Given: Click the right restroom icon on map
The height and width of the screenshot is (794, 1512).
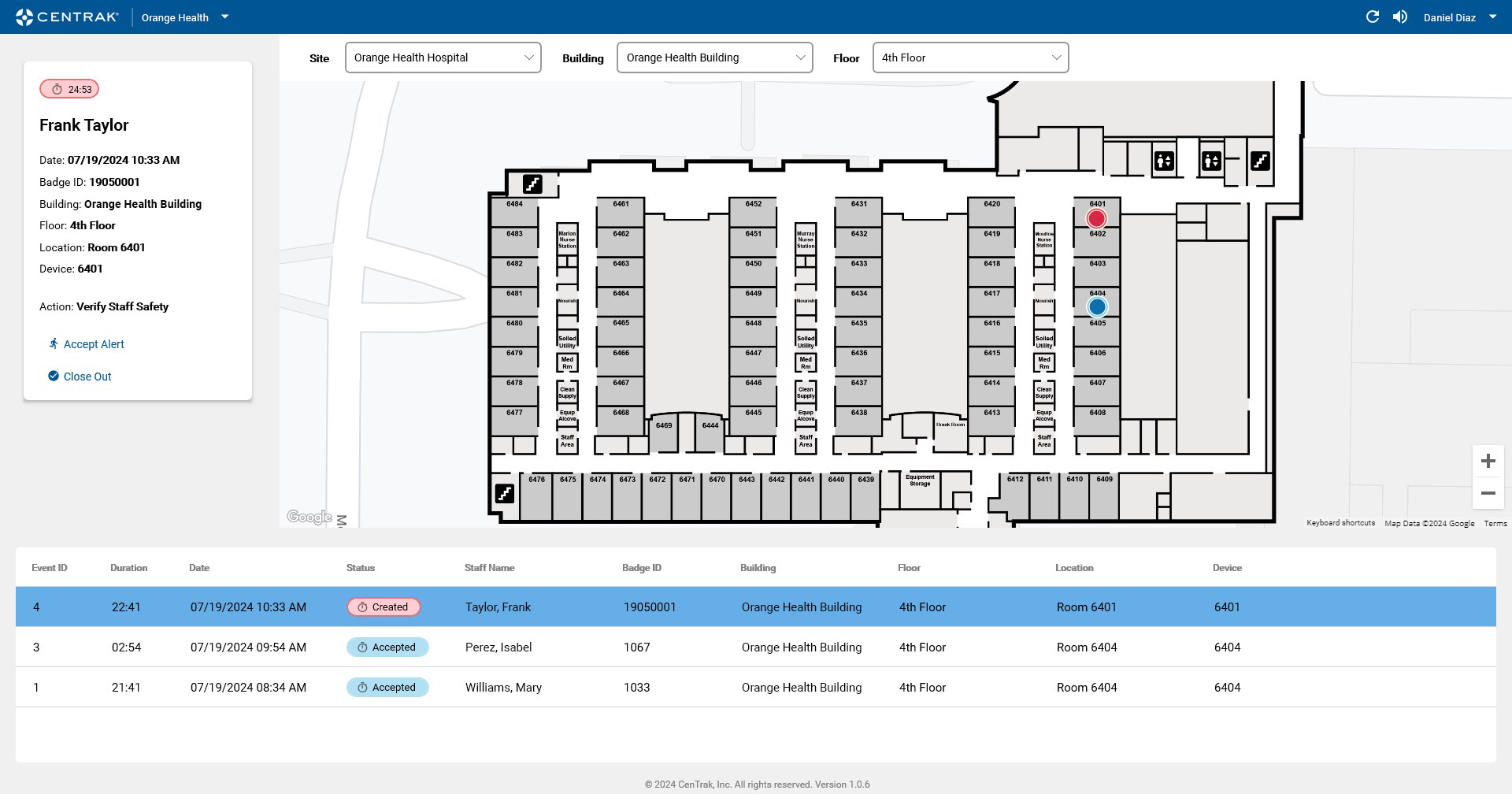Looking at the screenshot, I should coord(1211,161).
